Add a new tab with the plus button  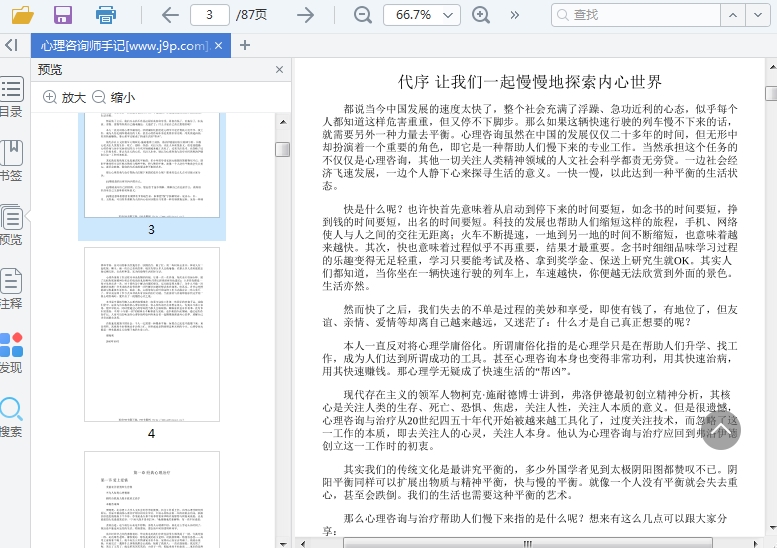pyautogui.click(x=245, y=45)
